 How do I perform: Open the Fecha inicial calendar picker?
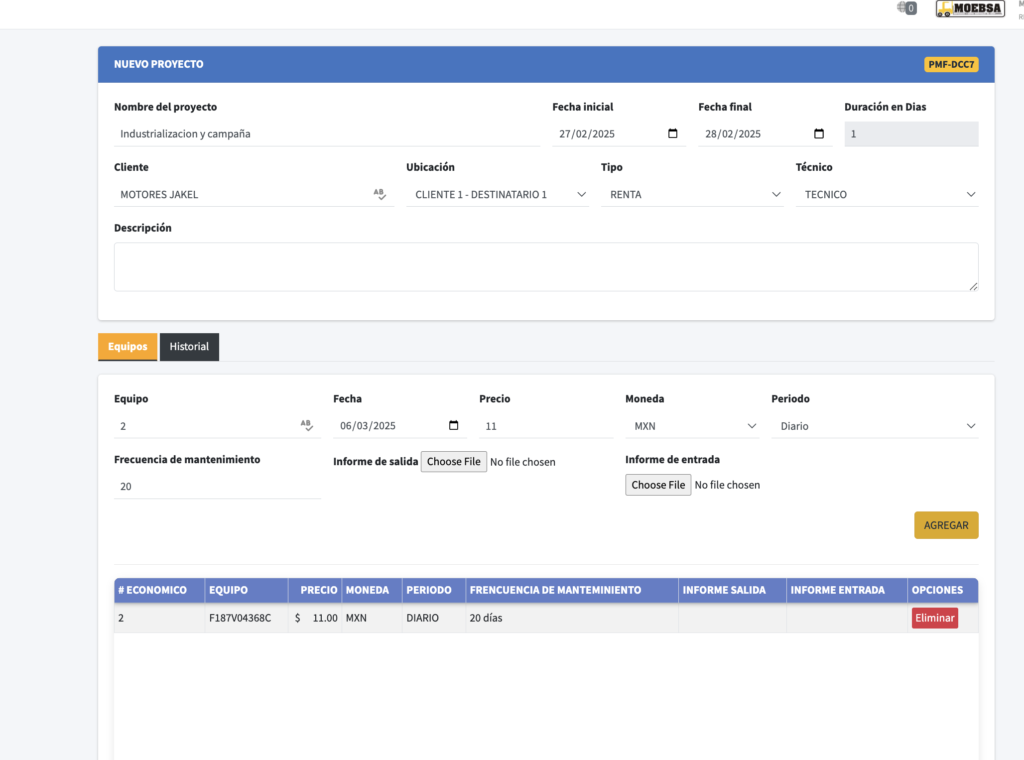click(672, 134)
